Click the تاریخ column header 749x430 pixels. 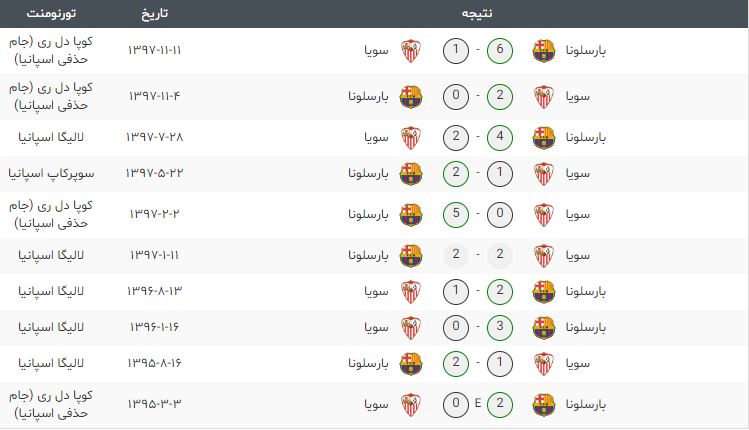[154, 13]
